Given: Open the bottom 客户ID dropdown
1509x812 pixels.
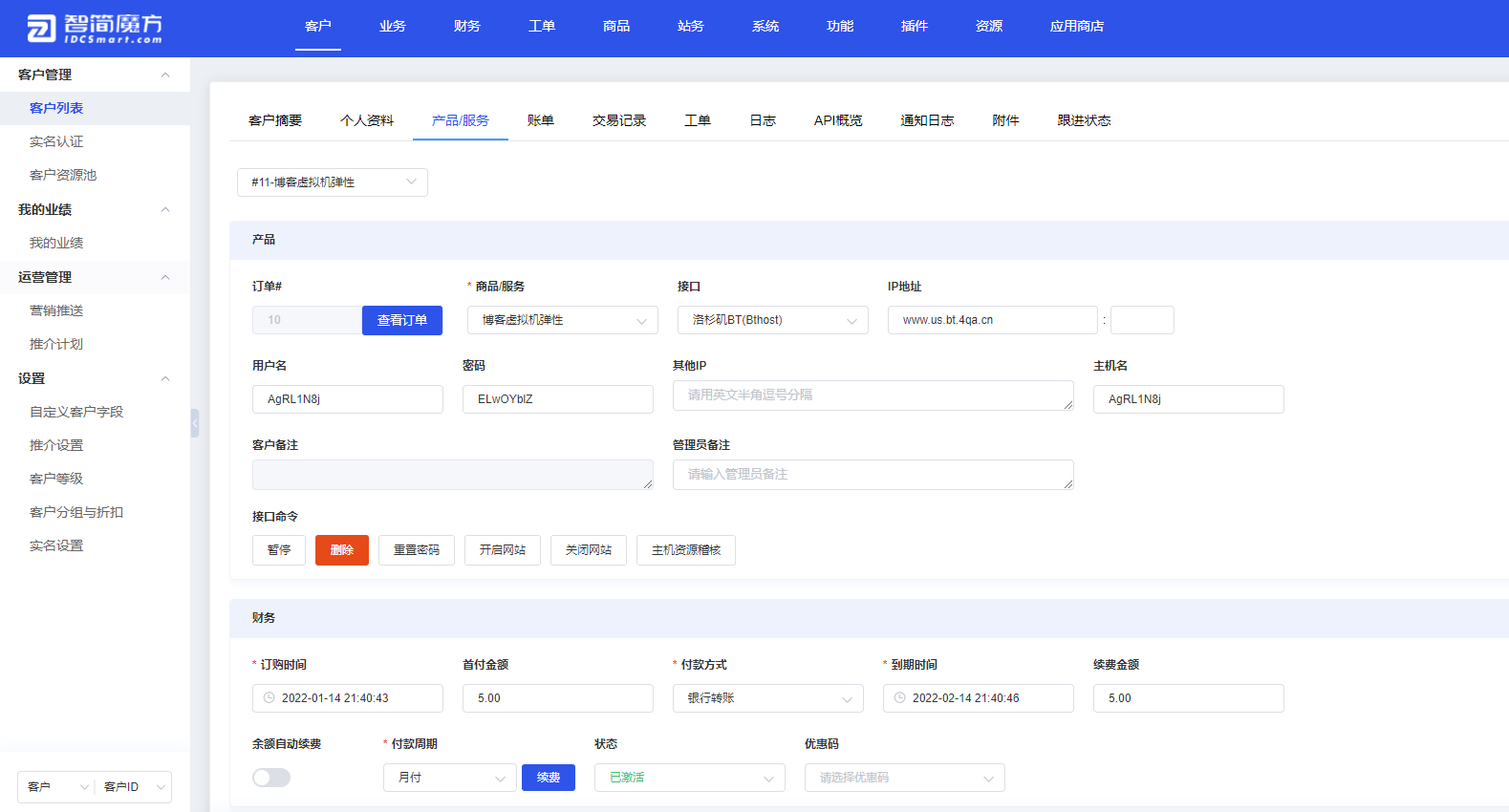Looking at the screenshot, I should point(134,787).
